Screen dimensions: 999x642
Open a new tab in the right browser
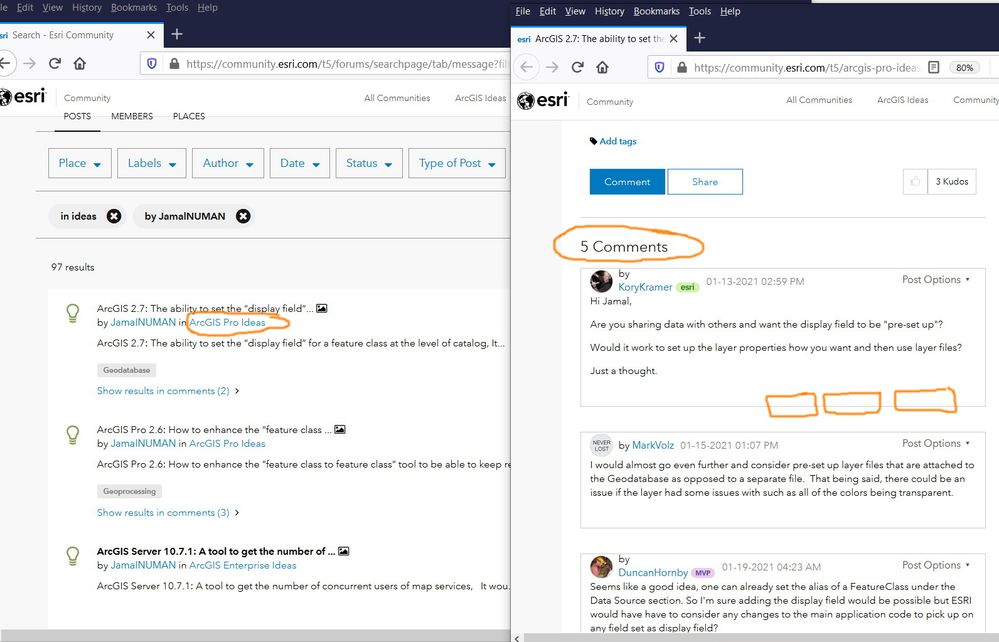tap(700, 38)
